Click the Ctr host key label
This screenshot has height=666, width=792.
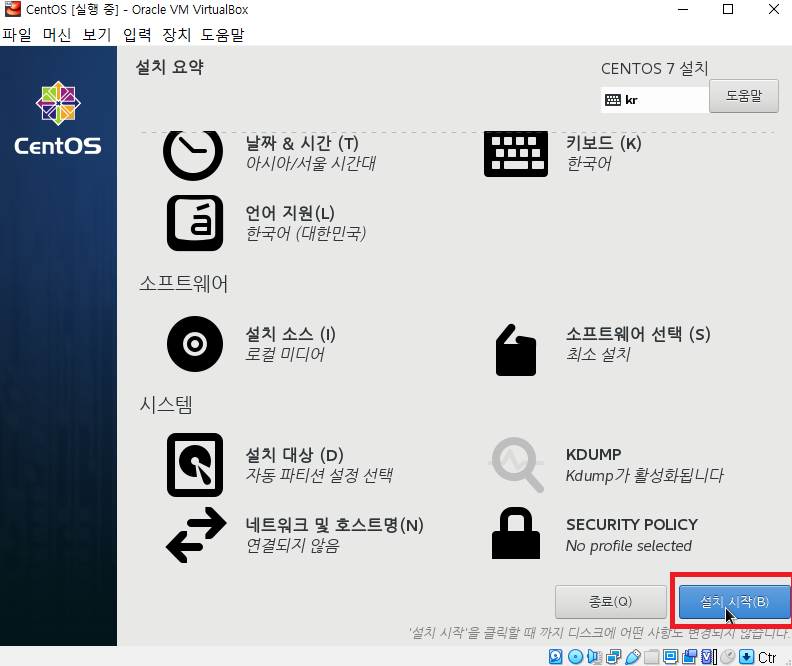coord(767,657)
